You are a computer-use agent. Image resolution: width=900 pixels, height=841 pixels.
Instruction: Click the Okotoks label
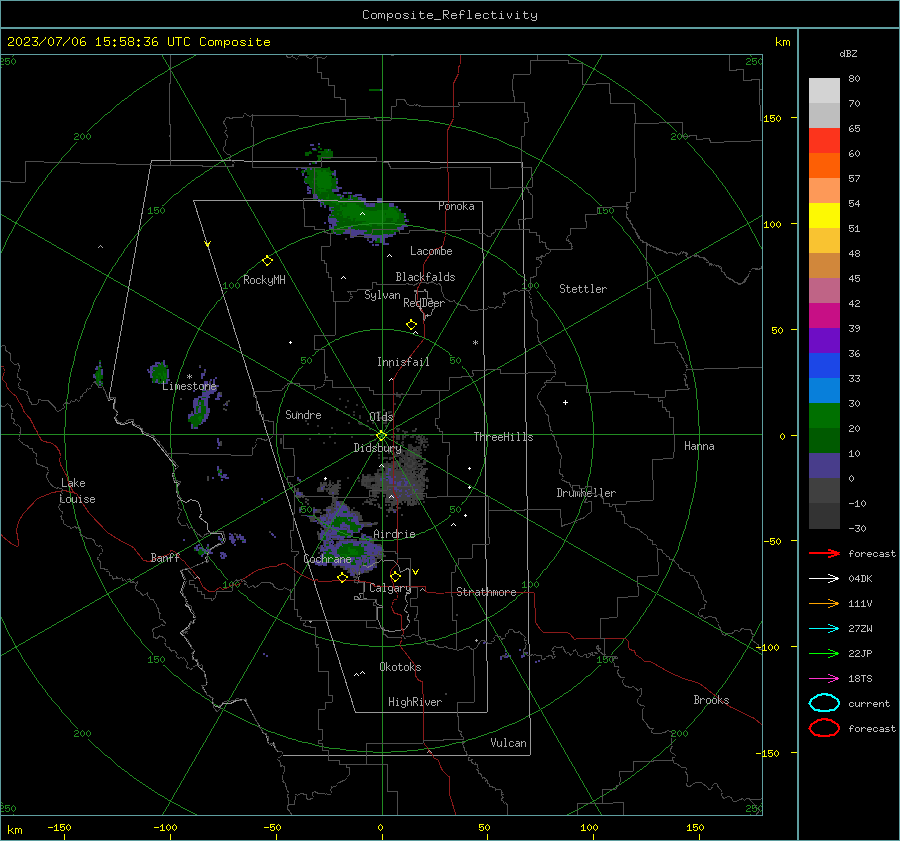400,667
